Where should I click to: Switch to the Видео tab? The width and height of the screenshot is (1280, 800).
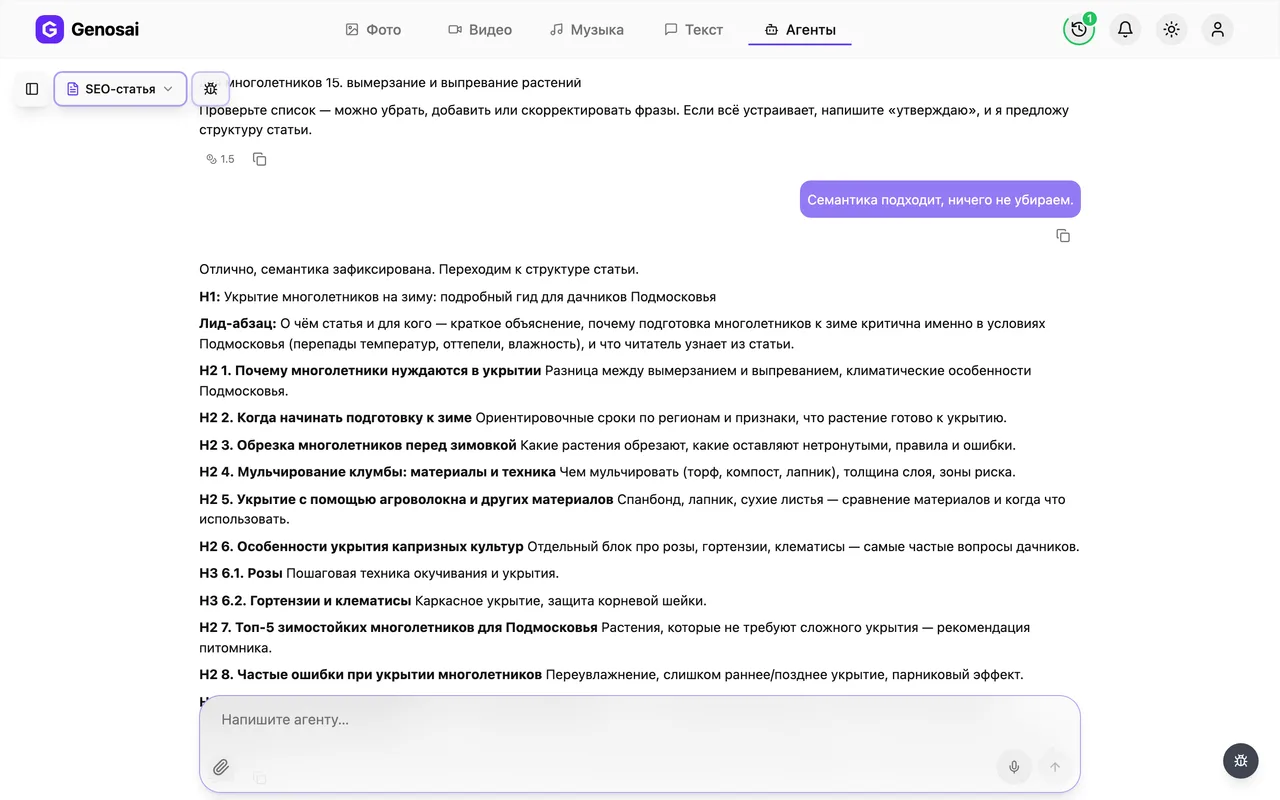click(x=480, y=30)
